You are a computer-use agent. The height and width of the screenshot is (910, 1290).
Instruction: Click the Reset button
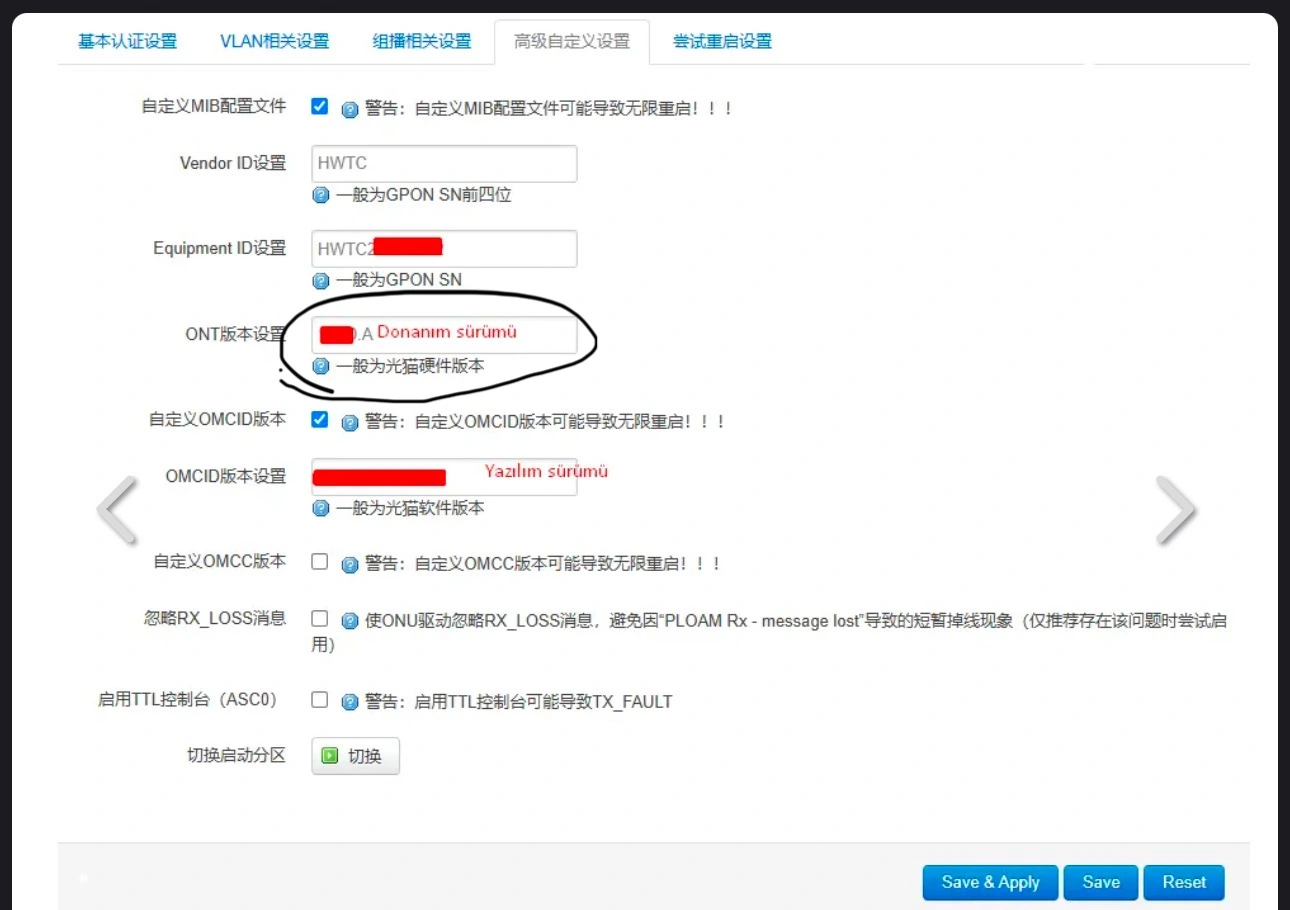pyautogui.click(x=1184, y=882)
